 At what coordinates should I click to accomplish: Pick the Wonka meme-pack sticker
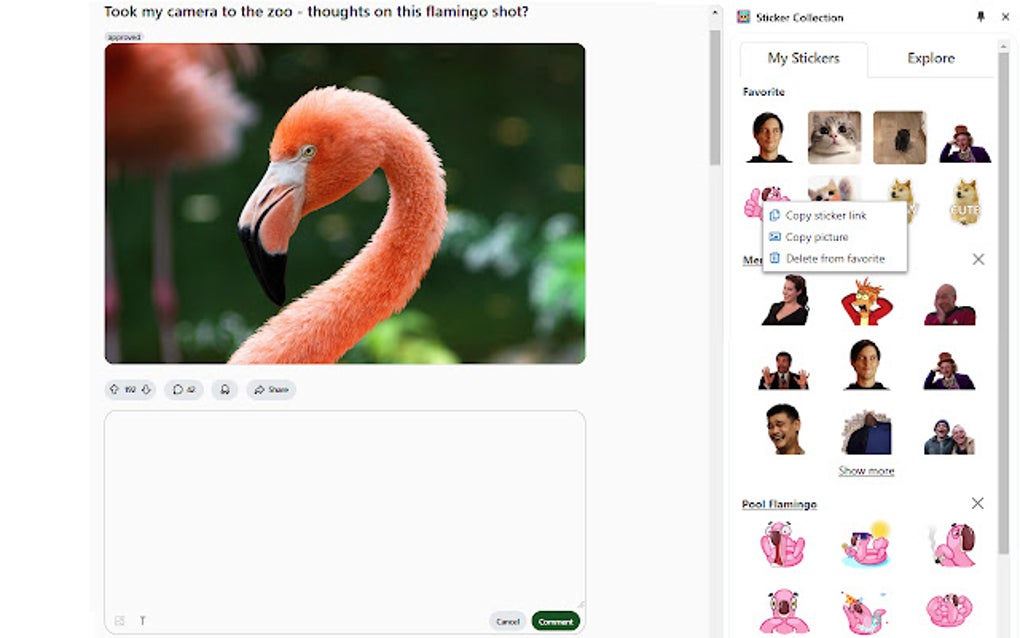coord(949,370)
